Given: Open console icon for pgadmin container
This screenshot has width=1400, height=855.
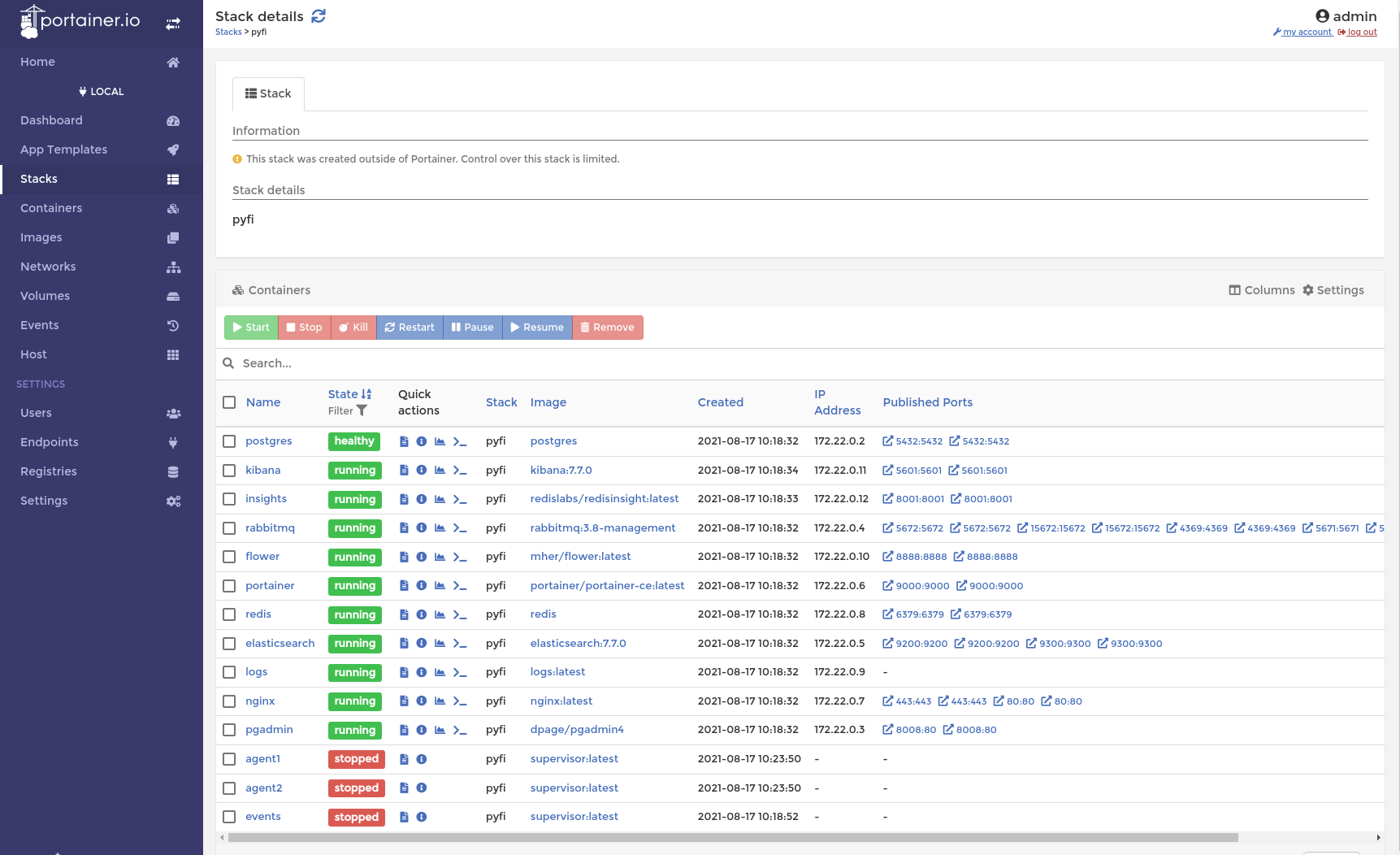Looking at the screenshot, I should click(460, 730).
